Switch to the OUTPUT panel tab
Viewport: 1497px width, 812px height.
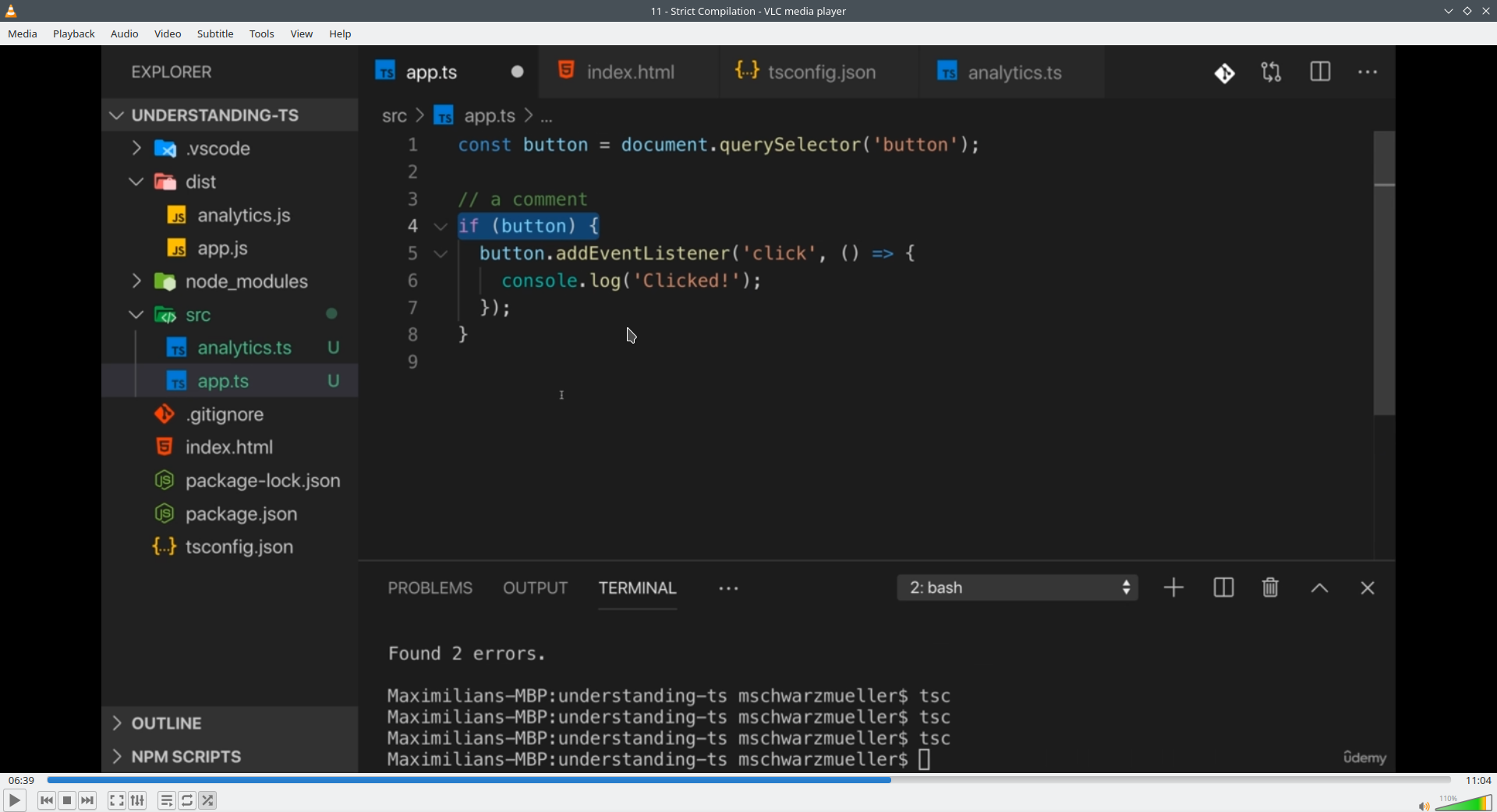pos(535,588)
